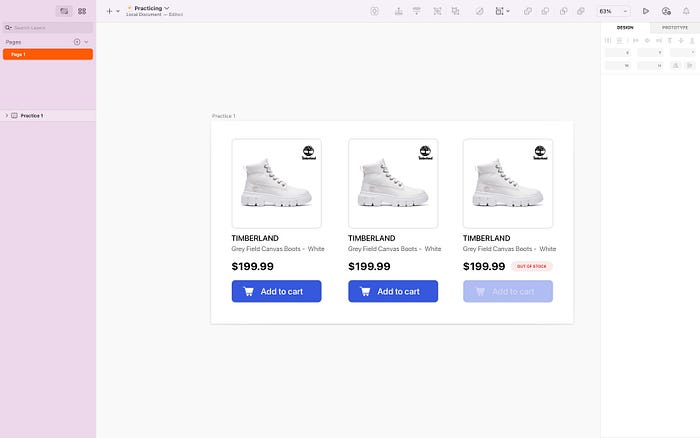Viewport: 700px width, 438px height.
Task: Click second card's Add to cart button
Action: point(393,291)
